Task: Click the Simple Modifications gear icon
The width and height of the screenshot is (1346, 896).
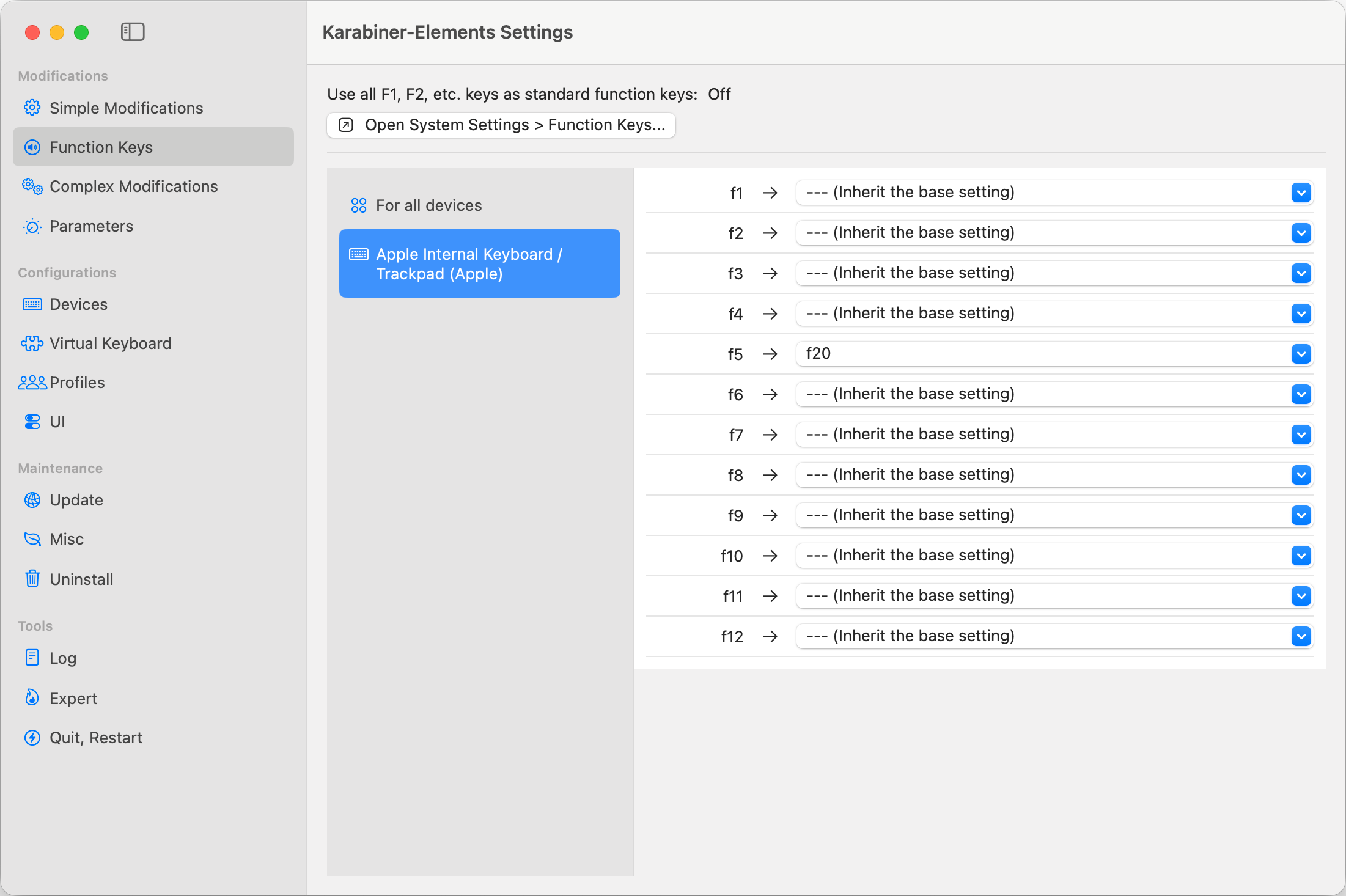Action: coord(32,108)
